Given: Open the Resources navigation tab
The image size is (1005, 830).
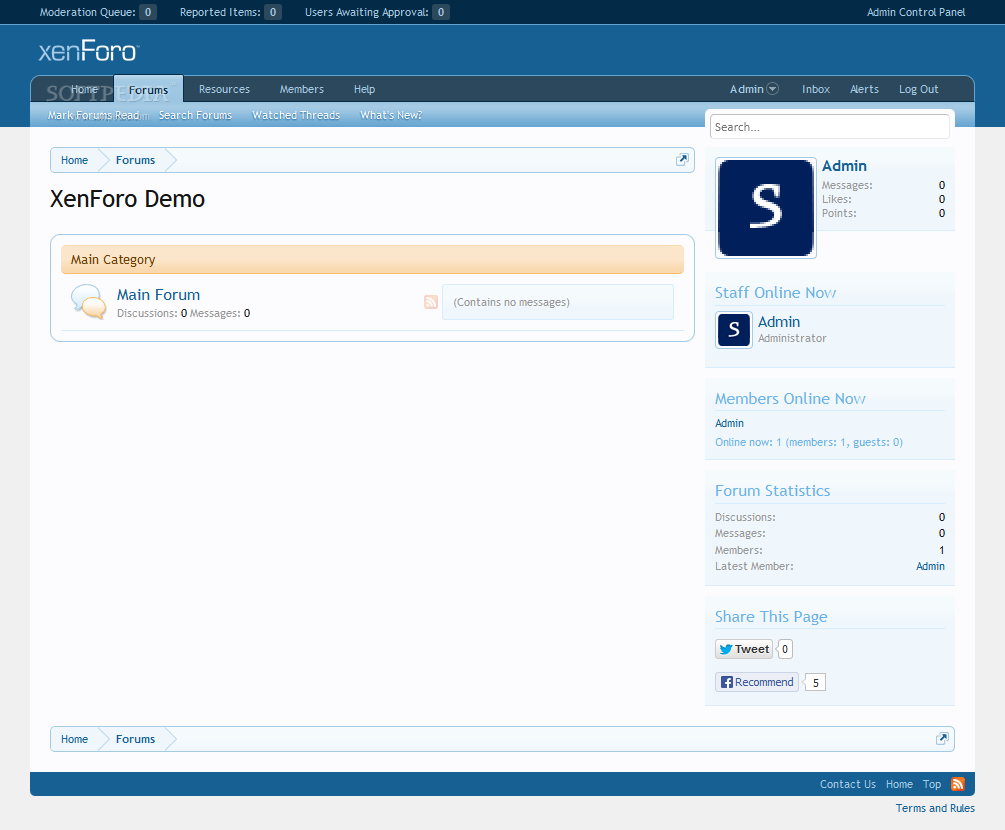Looking at the screenshot, I should [224, 89].
